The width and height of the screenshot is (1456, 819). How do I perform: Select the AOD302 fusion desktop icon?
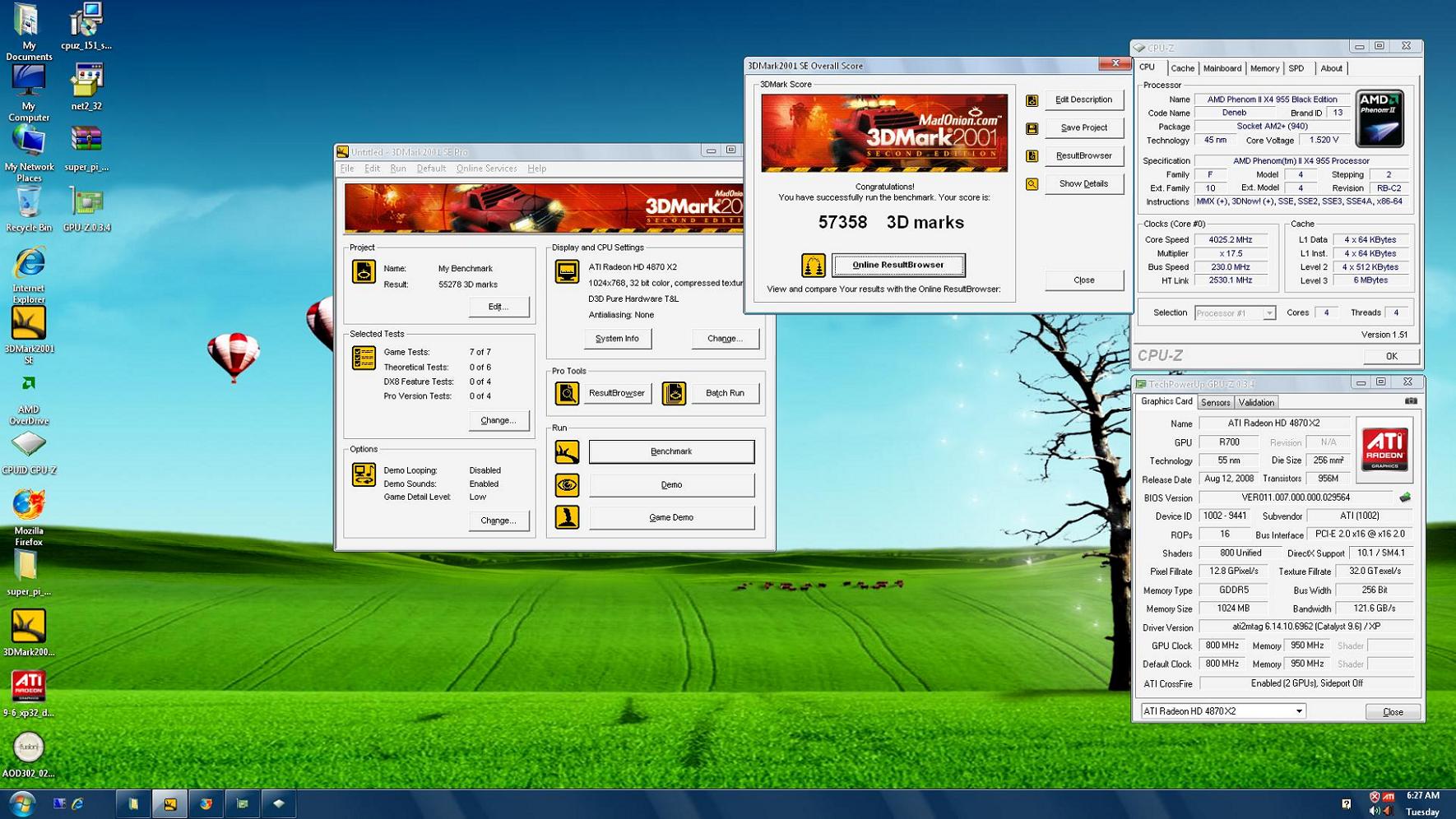click(x=28, y=756)
